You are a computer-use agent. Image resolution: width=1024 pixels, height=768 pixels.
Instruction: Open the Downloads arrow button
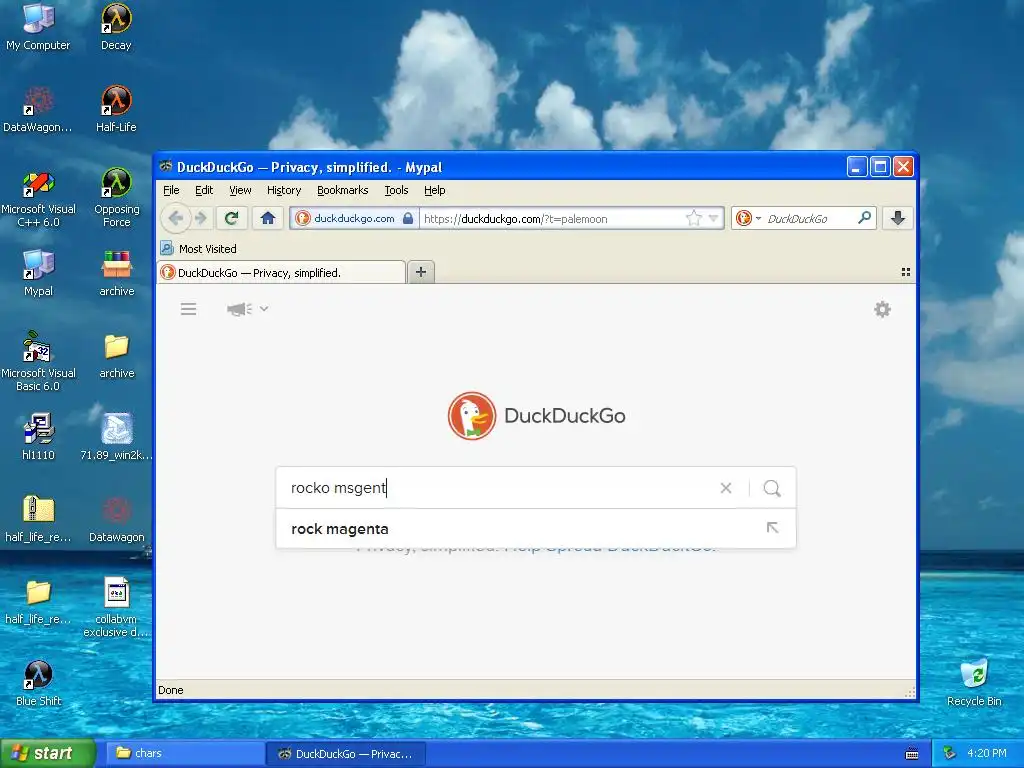pyautogui.click(x=898, y=218)
